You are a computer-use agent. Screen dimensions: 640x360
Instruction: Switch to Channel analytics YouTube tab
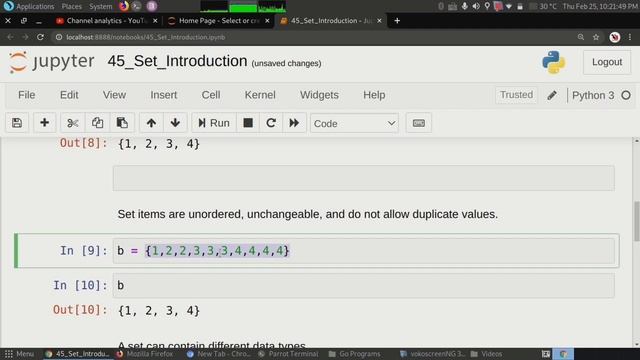106,20
